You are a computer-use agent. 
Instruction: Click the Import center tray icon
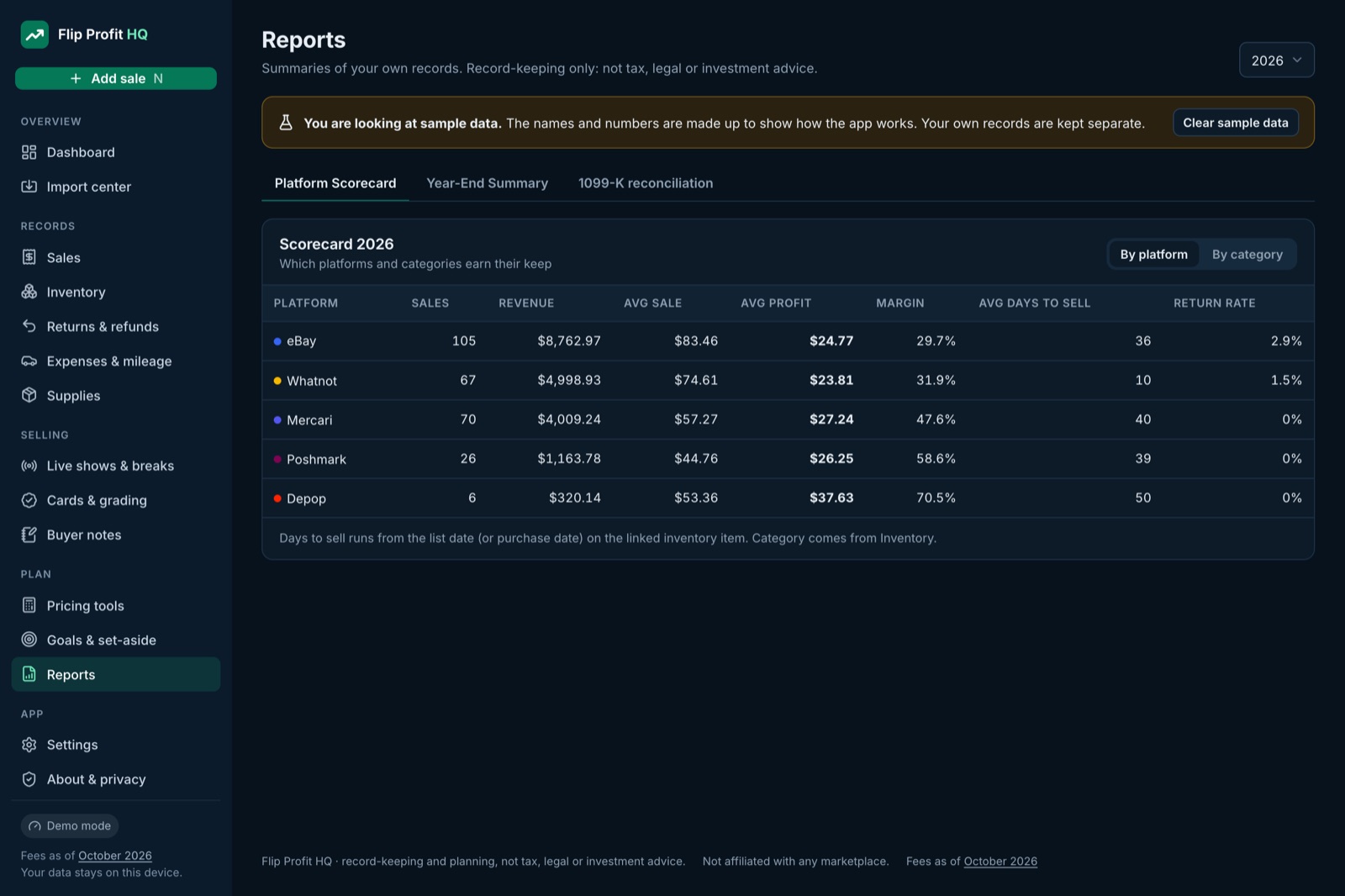click(x=29, y=187)
